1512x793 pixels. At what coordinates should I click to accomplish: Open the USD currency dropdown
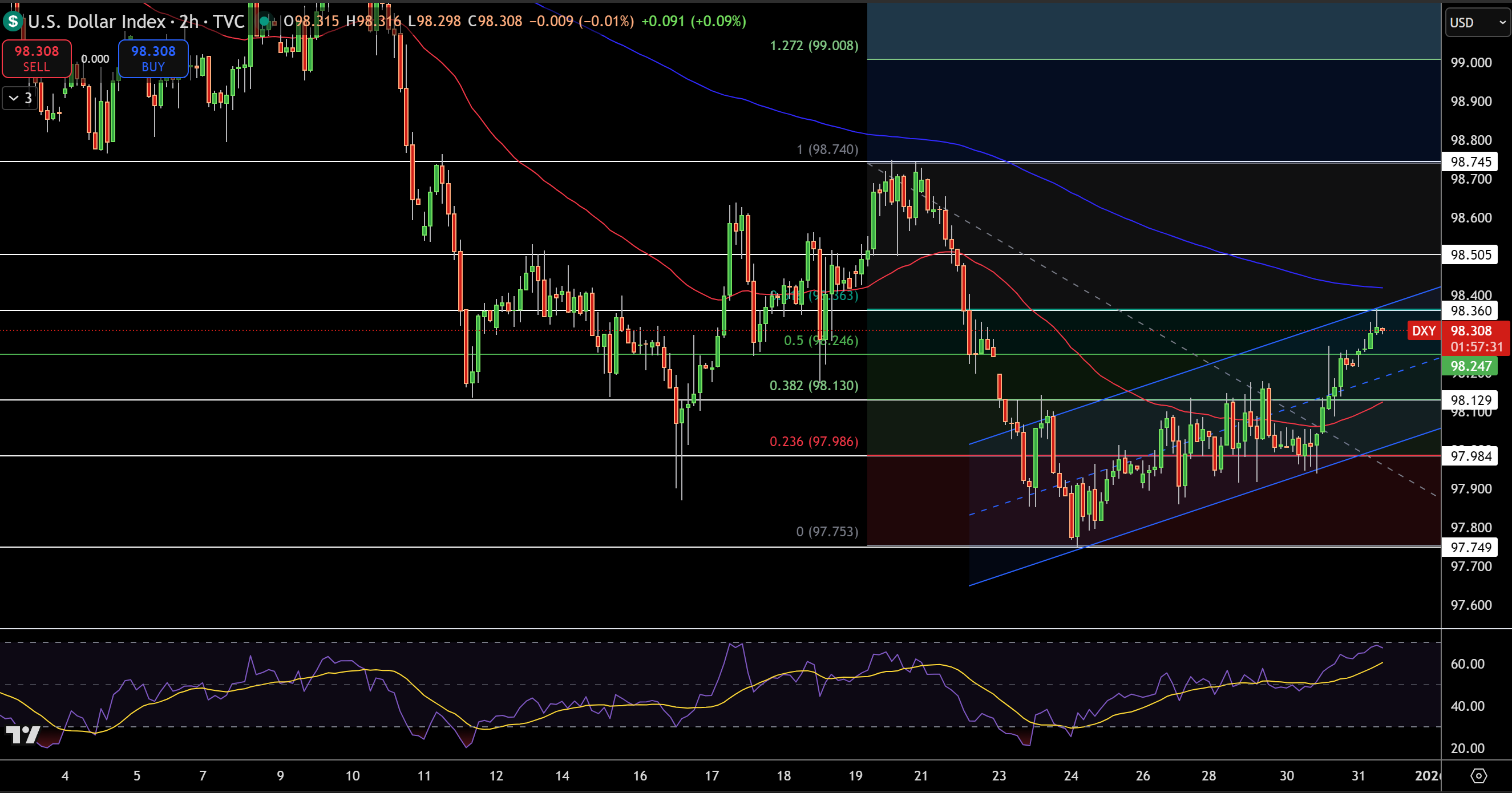(1477, 22)
